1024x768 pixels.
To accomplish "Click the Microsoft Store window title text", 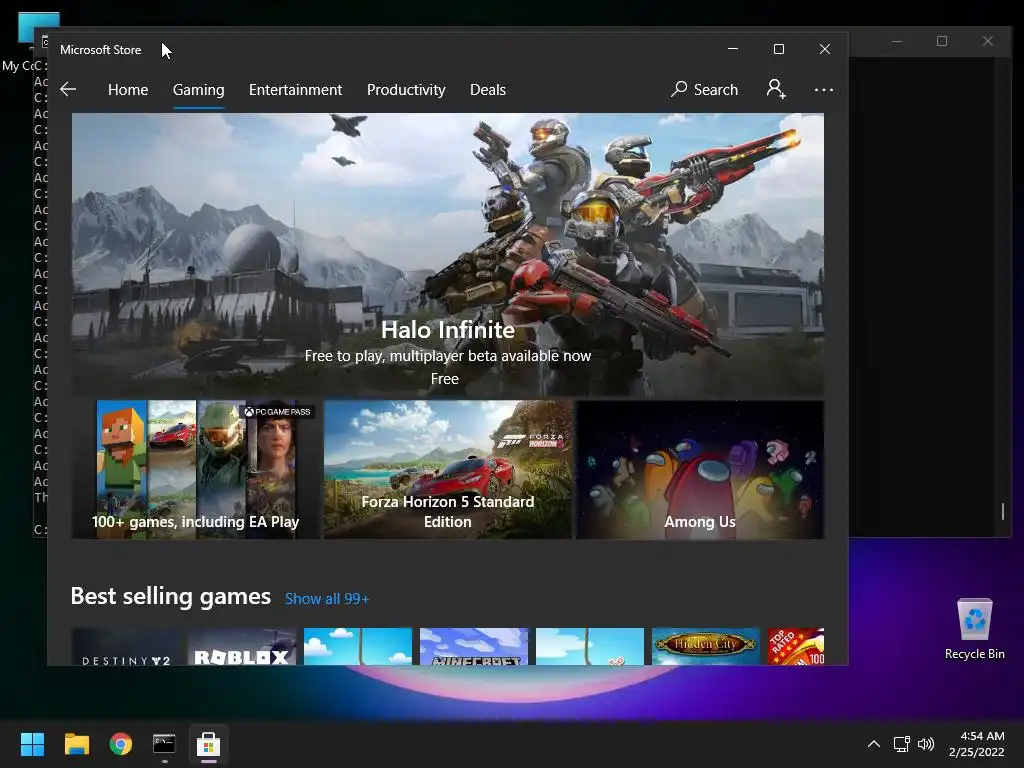I will [x=101, y=50].
